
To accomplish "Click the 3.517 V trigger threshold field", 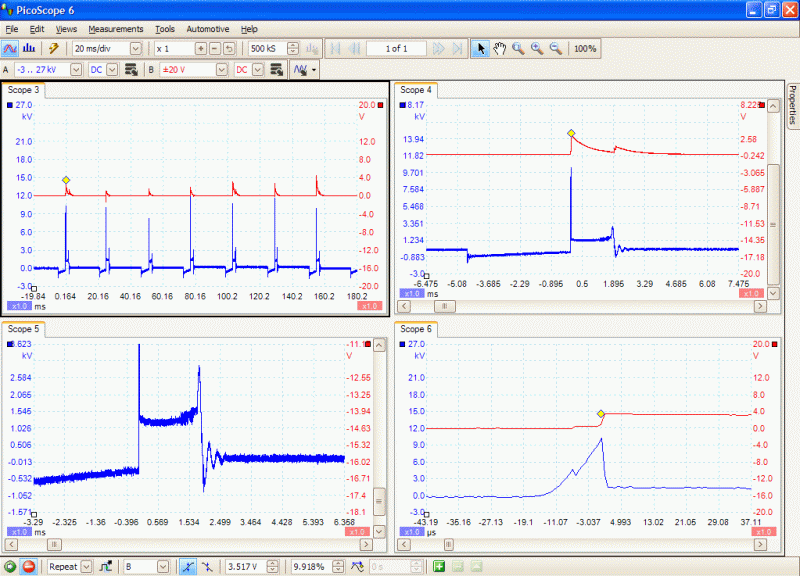I will [x=246, y=566].
